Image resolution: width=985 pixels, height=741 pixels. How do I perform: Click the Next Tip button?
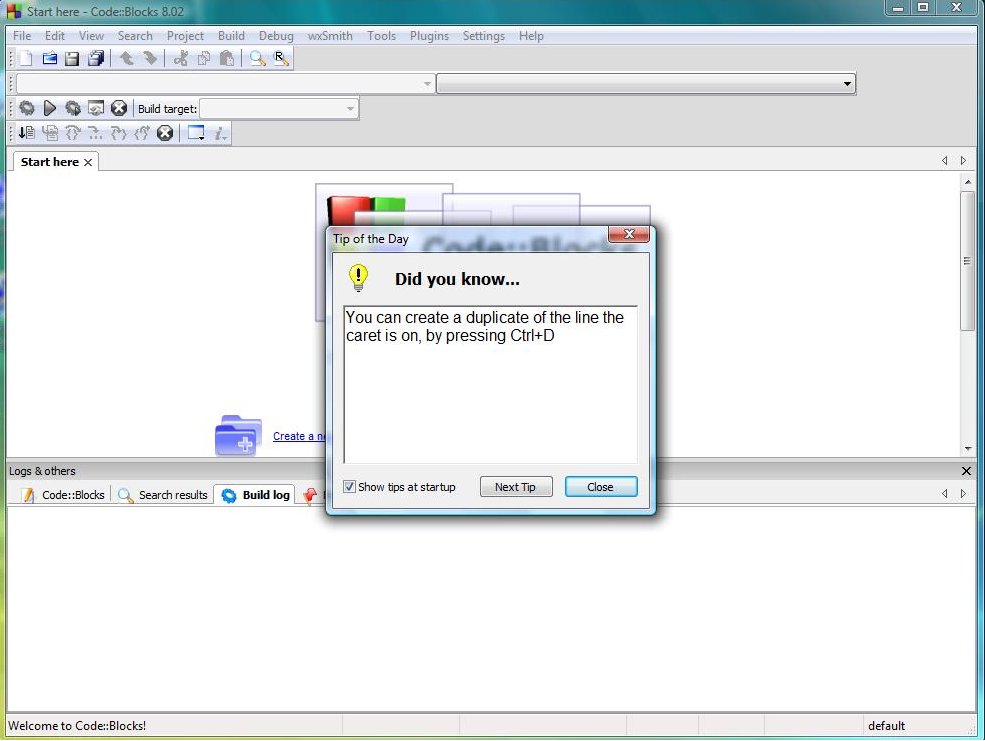click(516, 487)
